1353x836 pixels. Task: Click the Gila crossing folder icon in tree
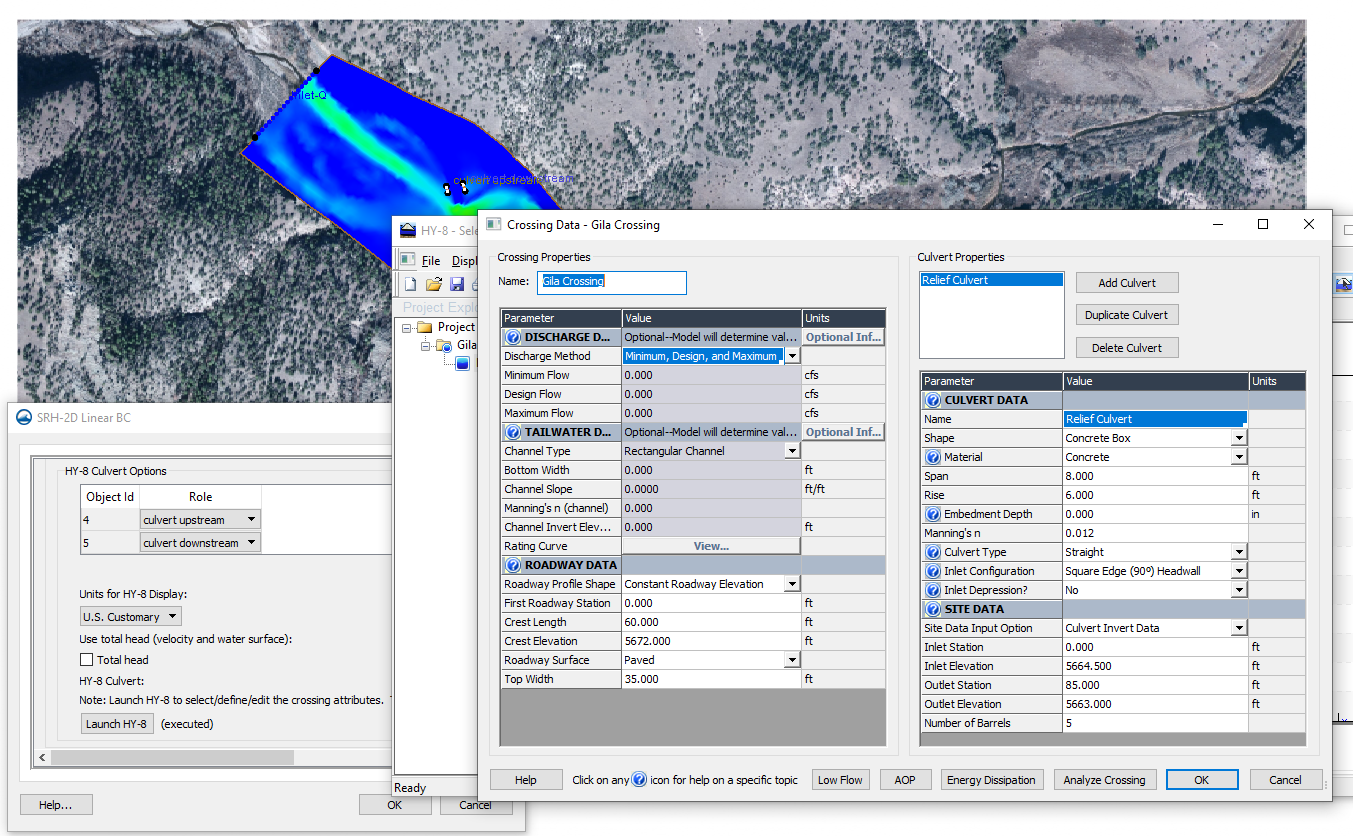point(443,346)
